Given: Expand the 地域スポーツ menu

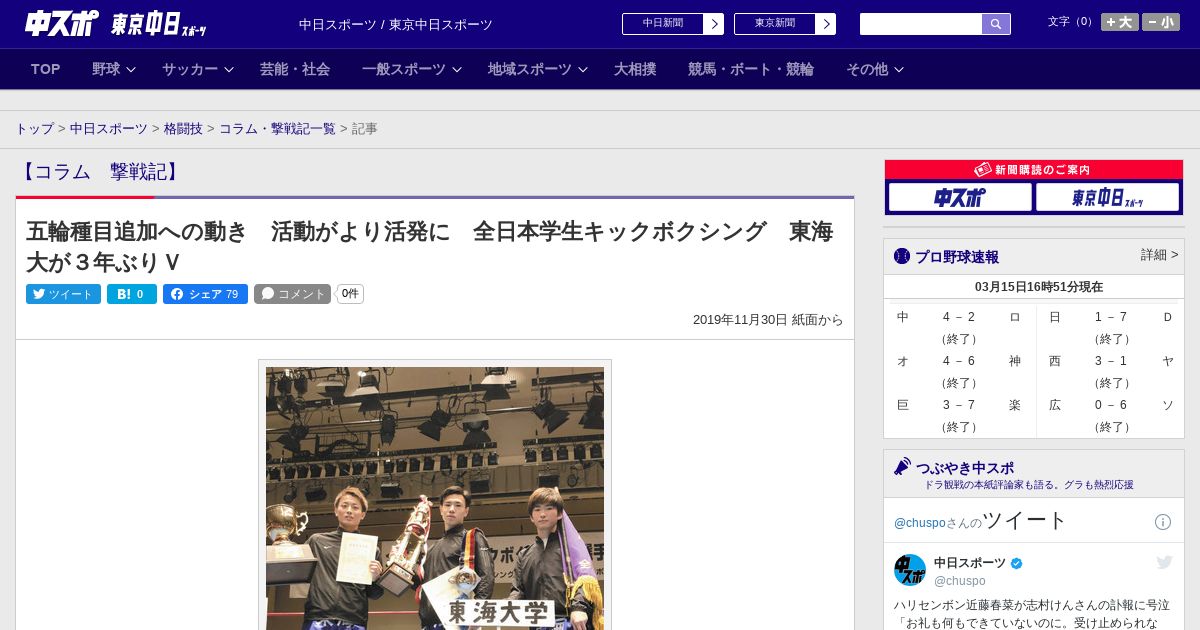Looking at the screenshot, I should [x=538, y=69].
